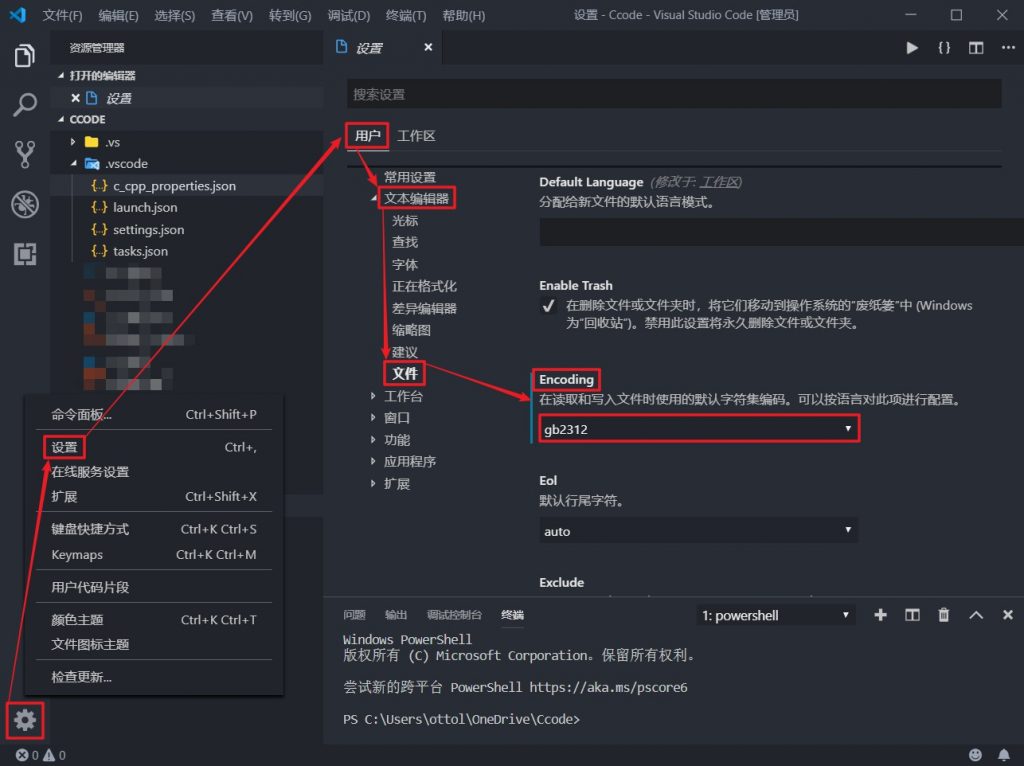Switch to 问题 panel tab

tap(354, 614)
